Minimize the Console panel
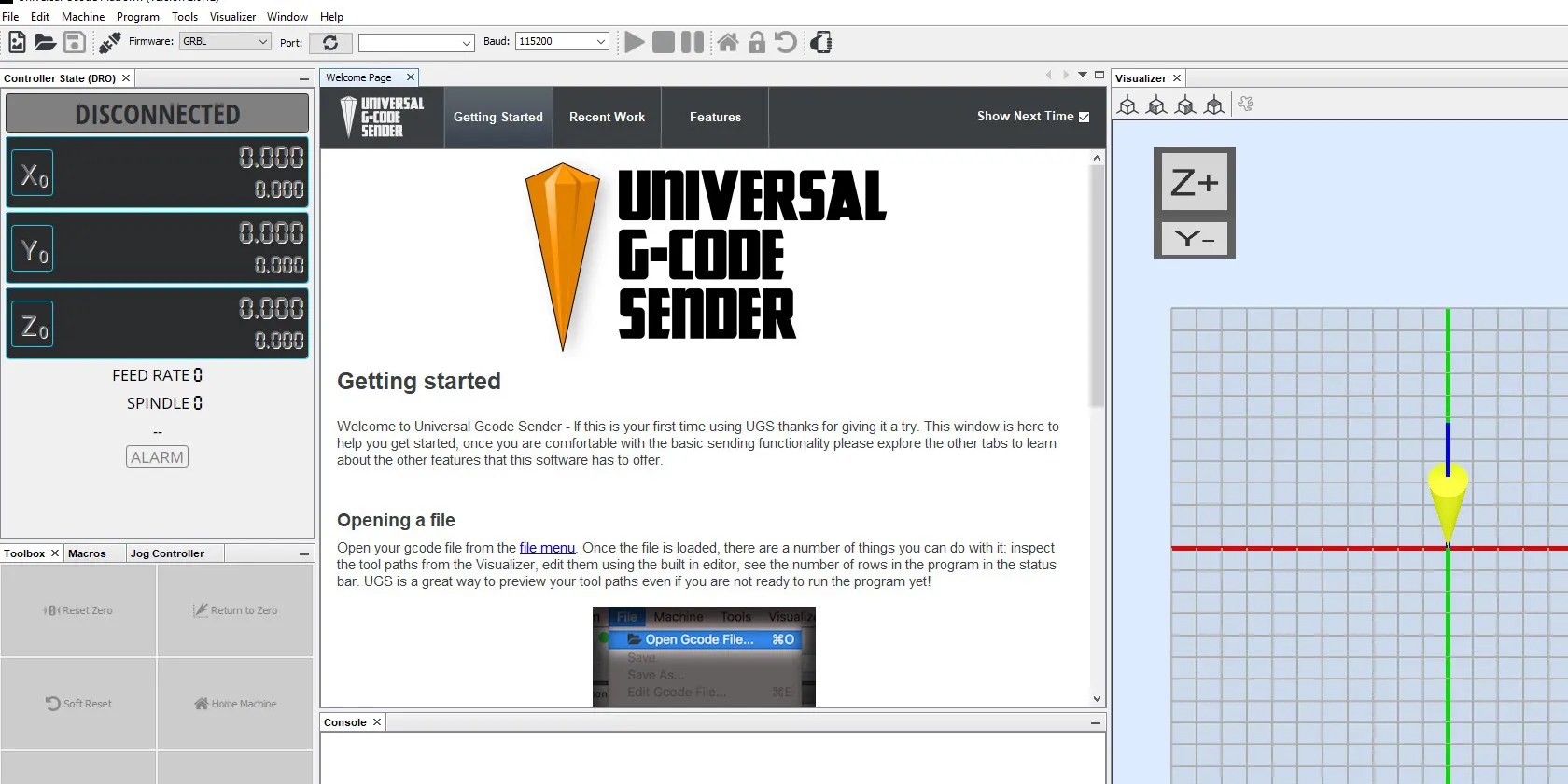The width and height of the screenshot is (1568, 784). pyautogui.click(x=1096, y=722)
